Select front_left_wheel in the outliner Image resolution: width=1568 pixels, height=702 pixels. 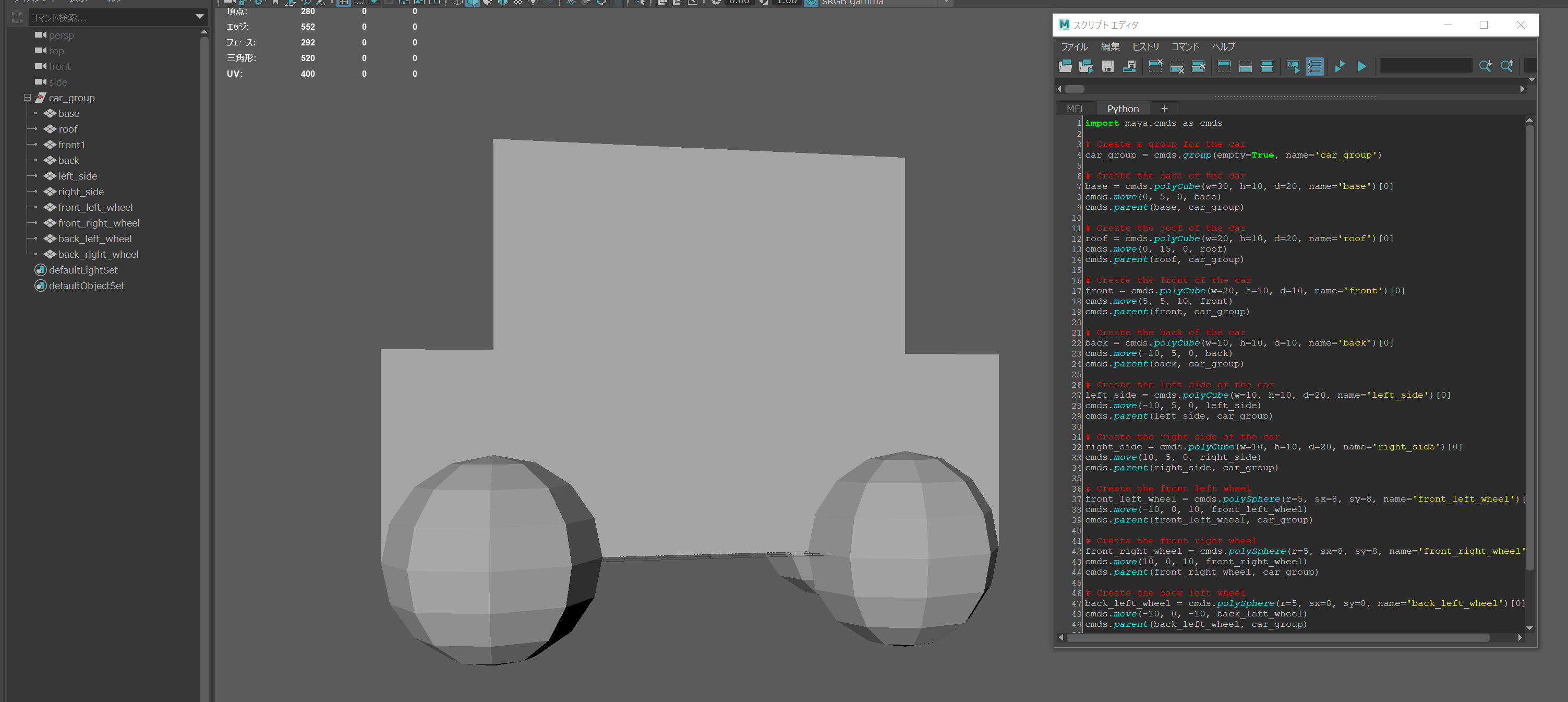click(95, 207)
